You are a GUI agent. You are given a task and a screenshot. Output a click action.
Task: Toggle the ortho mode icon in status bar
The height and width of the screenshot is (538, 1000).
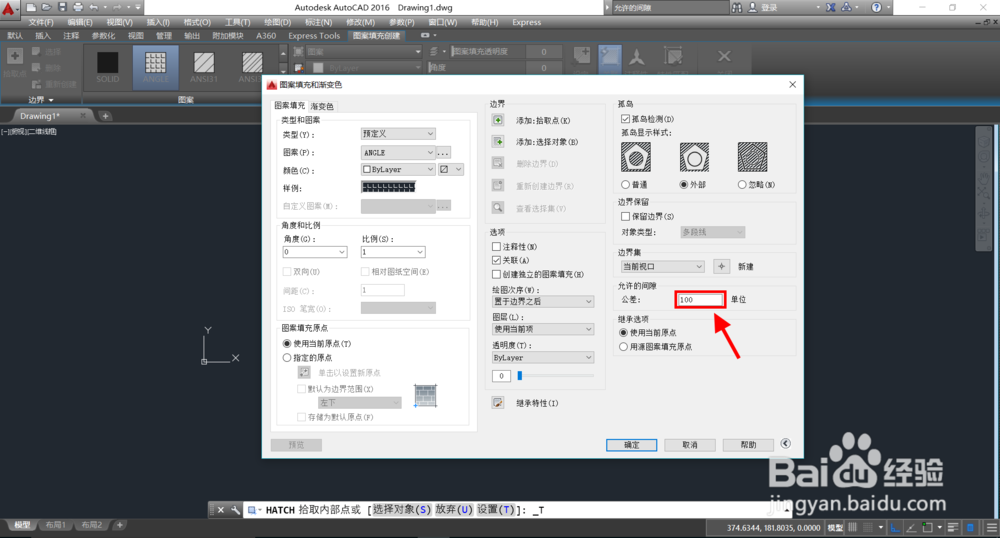point(895,528)
